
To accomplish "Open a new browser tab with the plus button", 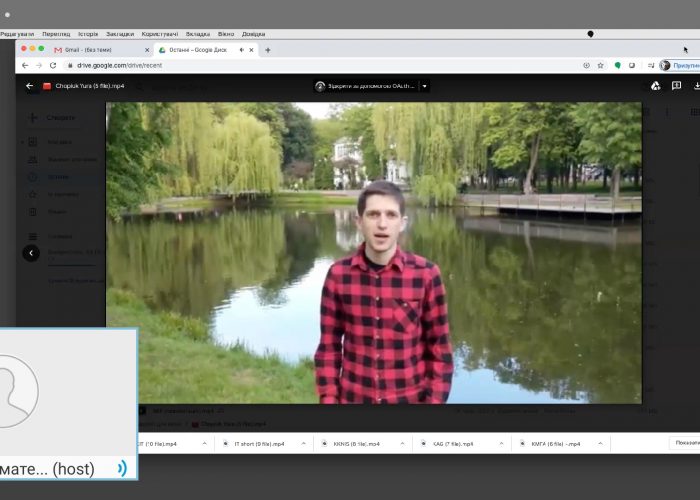I will [x=267, y=49].
